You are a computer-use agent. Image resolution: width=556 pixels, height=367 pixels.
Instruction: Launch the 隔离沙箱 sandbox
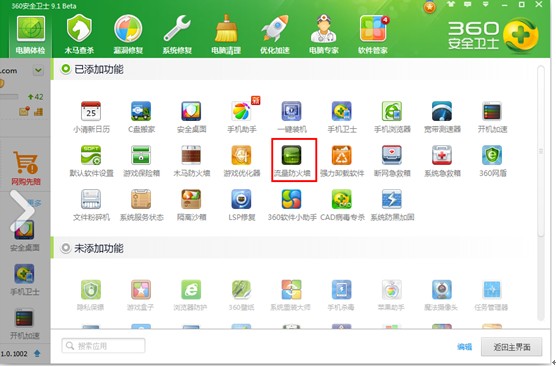coord(191,205)
